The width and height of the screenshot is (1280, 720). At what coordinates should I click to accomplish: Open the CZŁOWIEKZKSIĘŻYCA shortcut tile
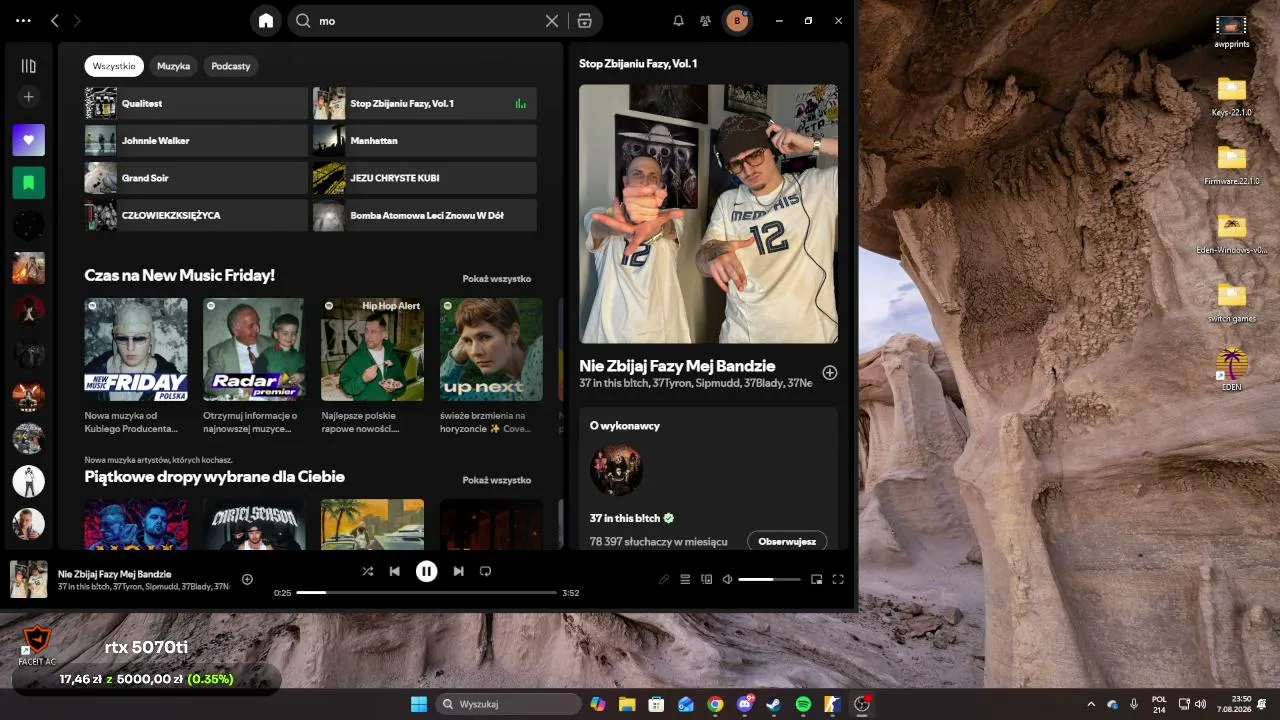coord(196,215)
